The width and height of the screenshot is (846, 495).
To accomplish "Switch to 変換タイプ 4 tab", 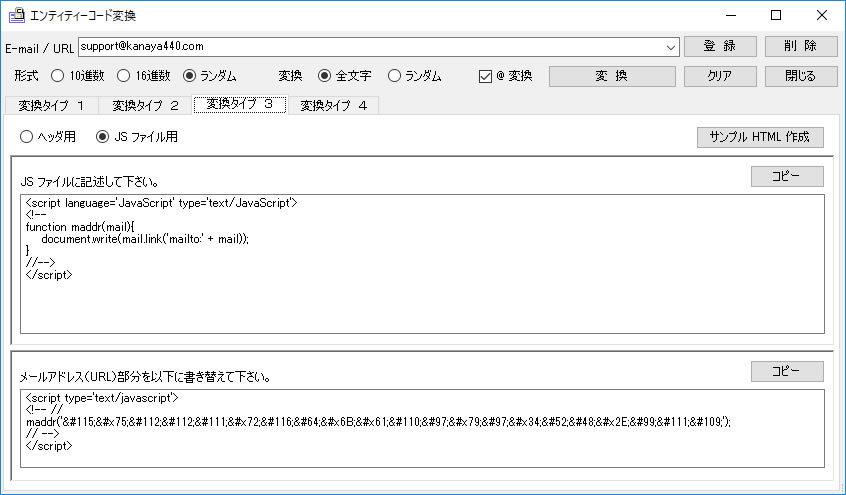I will click(x=333, y=105).
